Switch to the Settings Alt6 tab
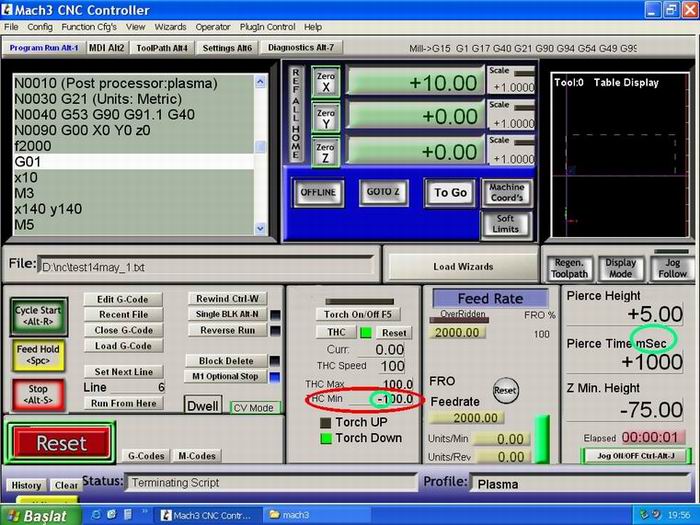The width and height of the screenshot is (700, 525). click(227, 48)
